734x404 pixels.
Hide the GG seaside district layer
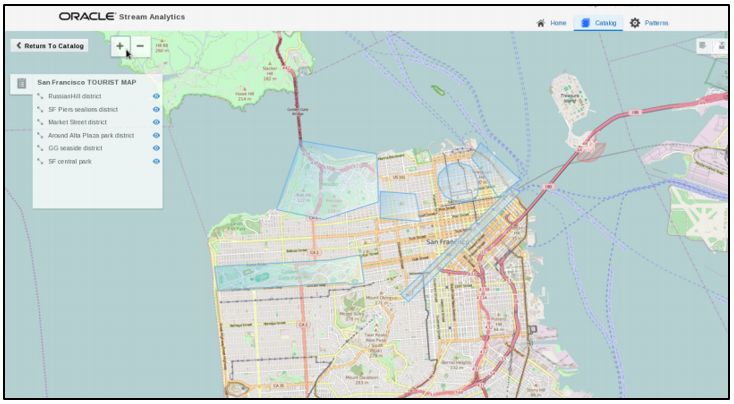pos(156,148)
